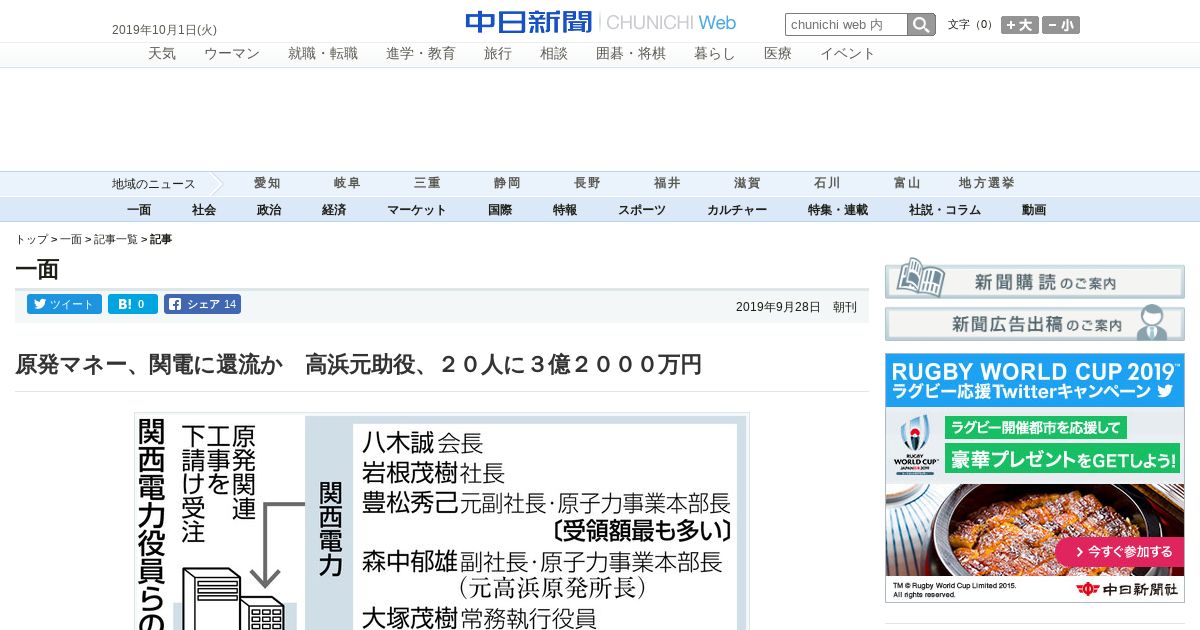Open the 暮らし menu item

[715, 54]
